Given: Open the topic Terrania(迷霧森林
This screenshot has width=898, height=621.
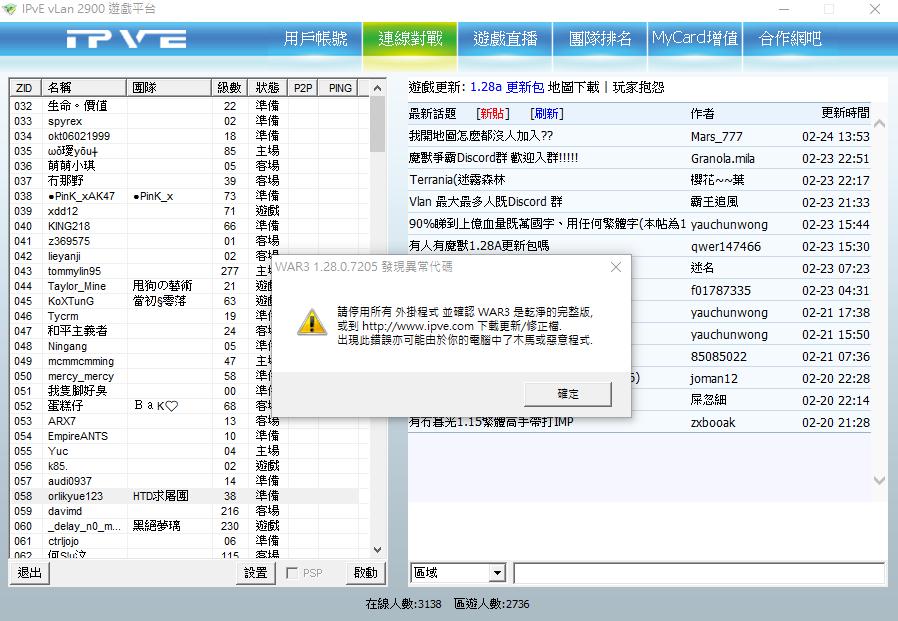Looking at the screenshot, I should (x=457, y=180).
